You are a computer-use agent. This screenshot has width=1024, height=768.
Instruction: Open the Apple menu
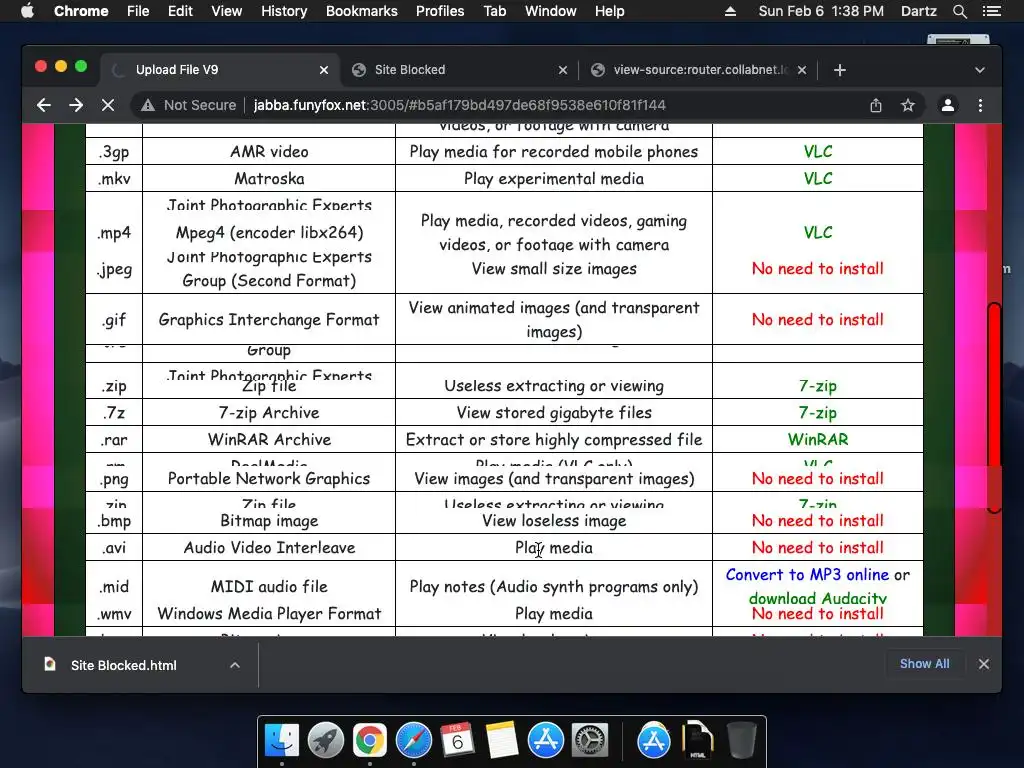27,11
